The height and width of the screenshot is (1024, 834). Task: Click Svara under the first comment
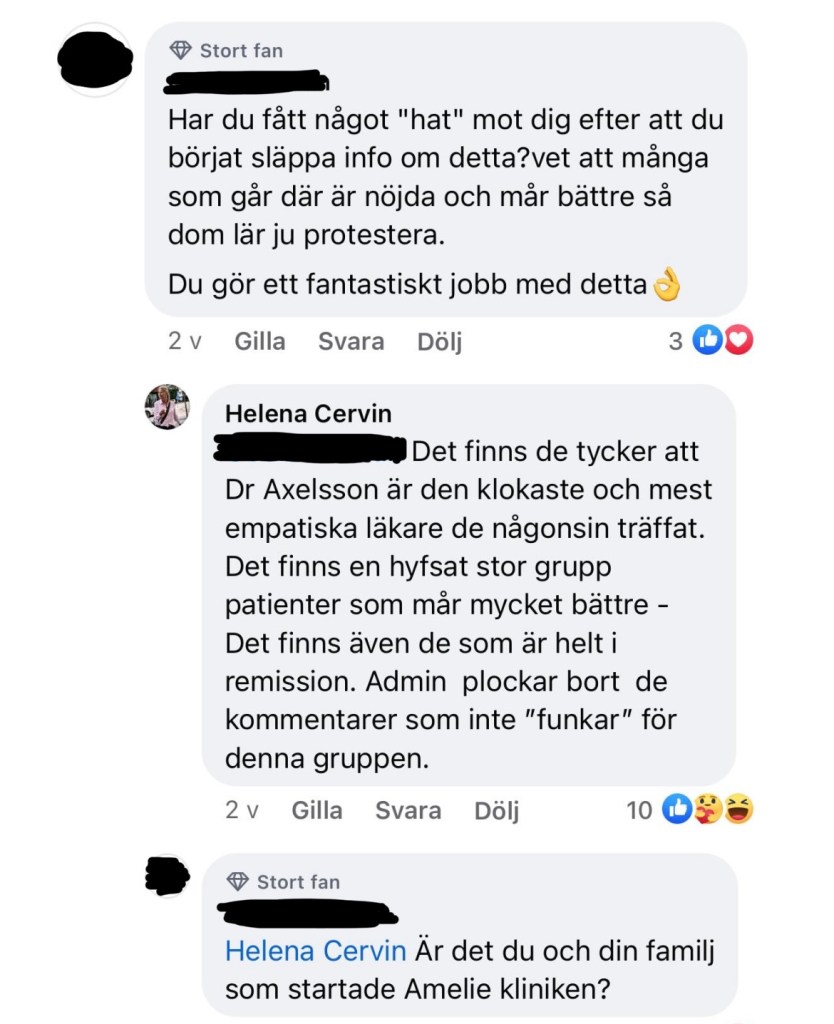coord(351,342)
